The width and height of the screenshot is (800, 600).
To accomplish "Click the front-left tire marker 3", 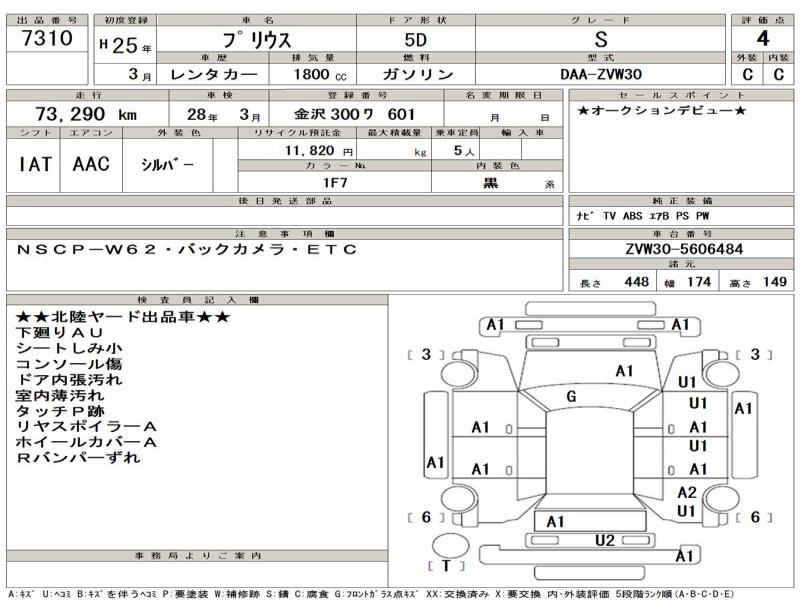I will (426, 354).
